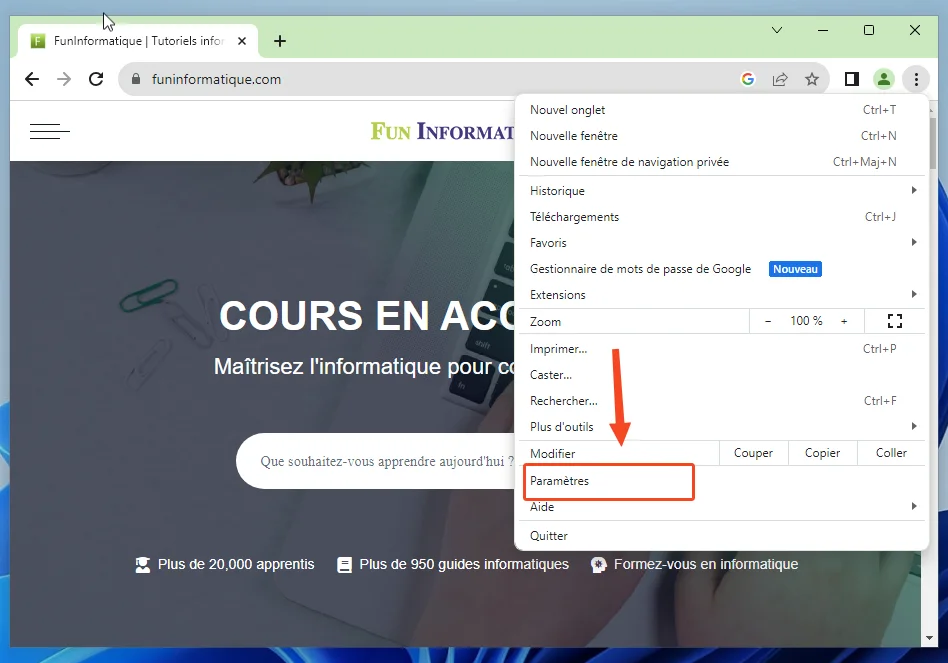Open Téléchargements
The width and height of the screenshot is (948, 663).
tap(720, 217)
